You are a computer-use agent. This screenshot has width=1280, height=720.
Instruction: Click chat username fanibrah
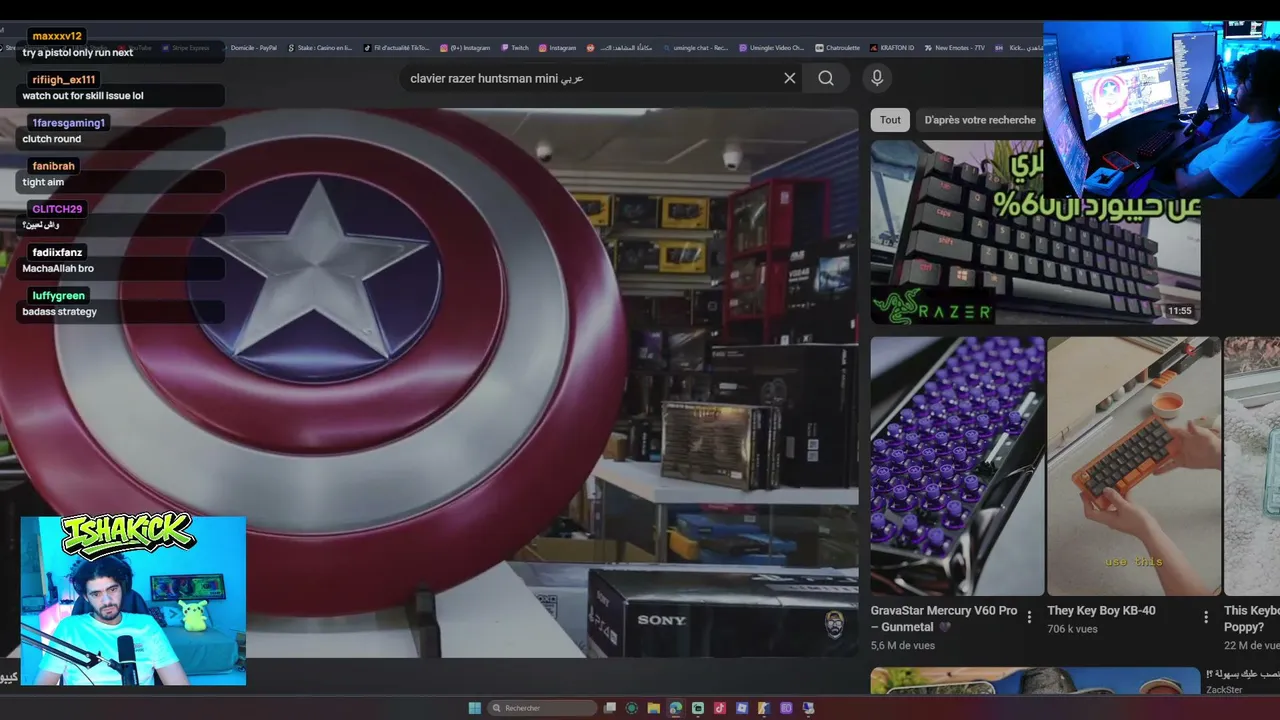click(x=54, y=166)
